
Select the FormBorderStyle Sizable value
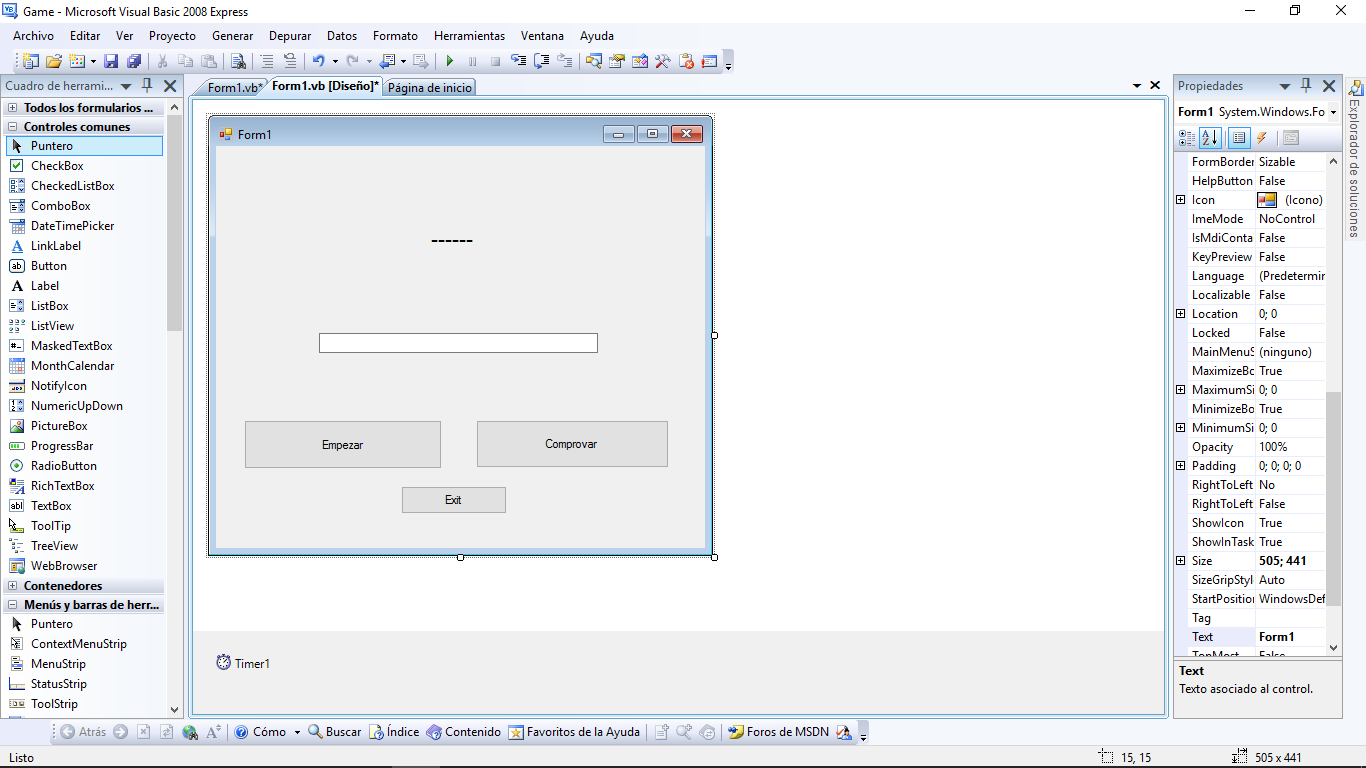coord(1291,162)
